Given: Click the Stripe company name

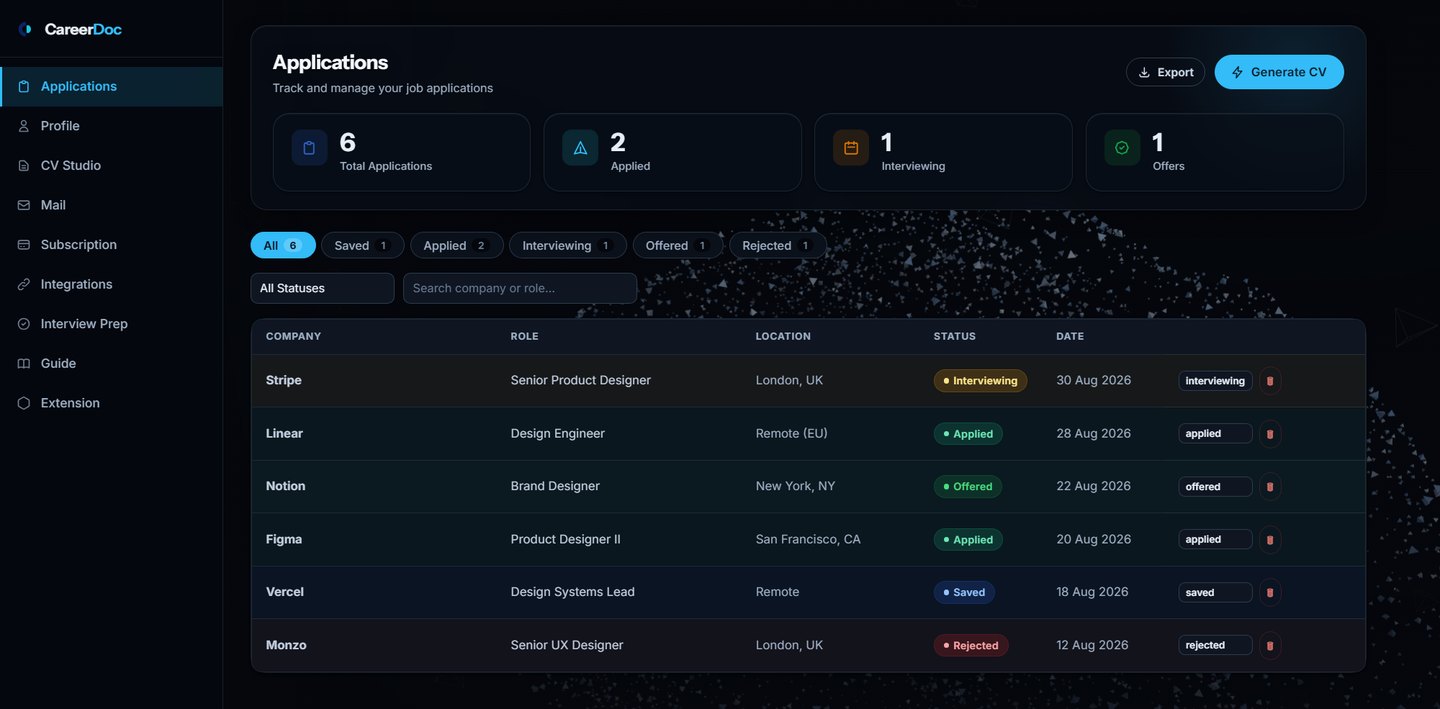Looking at the screenshot, I should pos(284,380).
